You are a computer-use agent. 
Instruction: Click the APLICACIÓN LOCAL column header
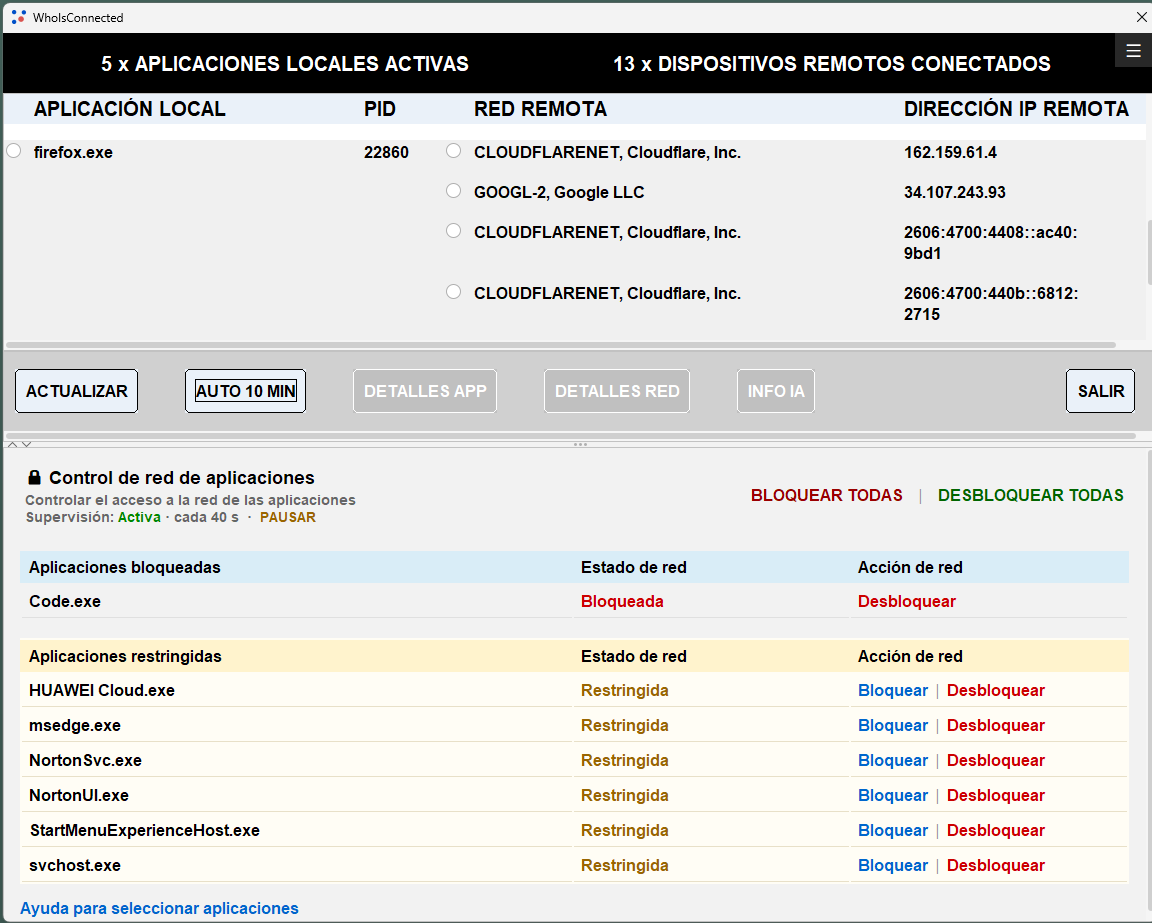[x=129, y=109]
